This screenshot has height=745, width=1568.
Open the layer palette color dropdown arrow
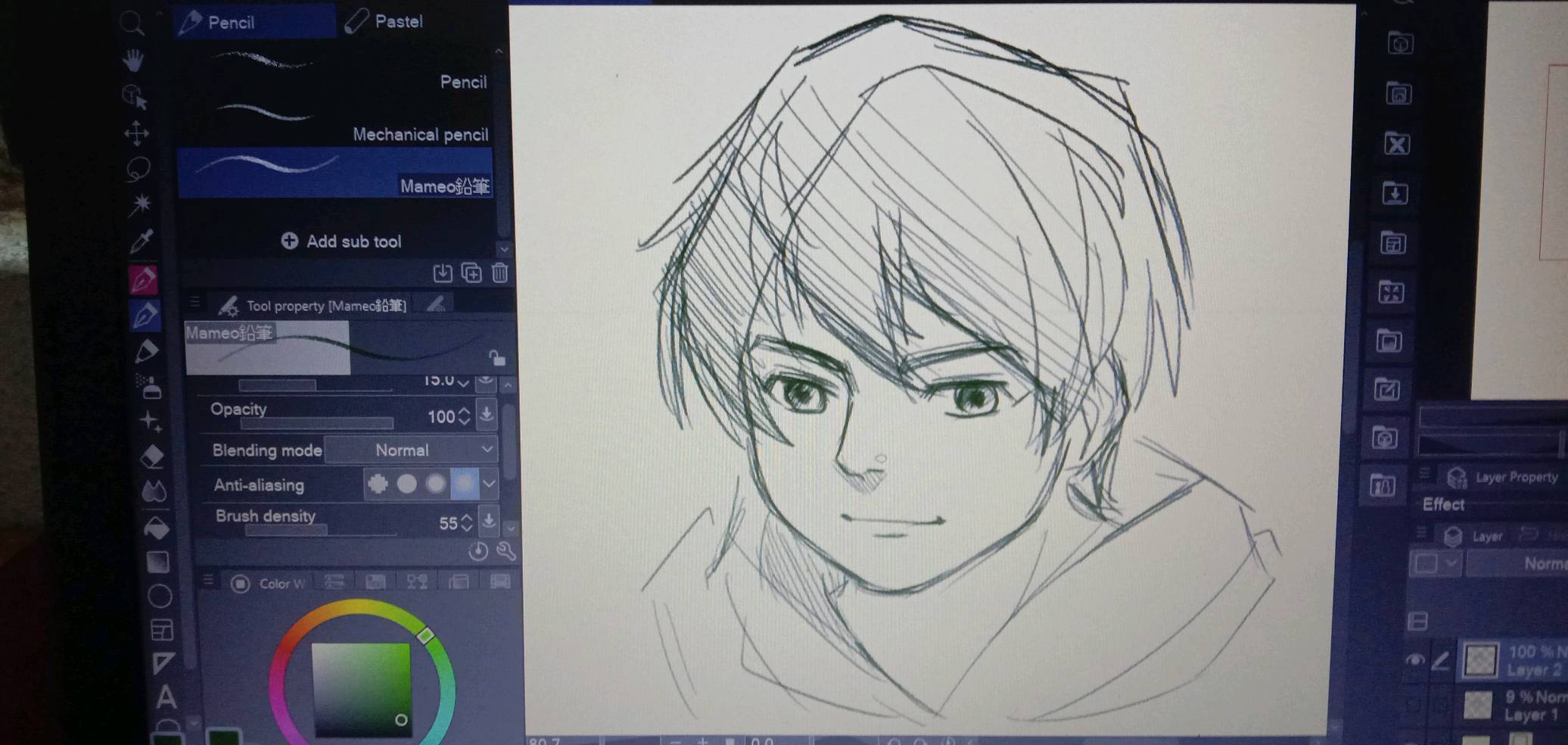tap(1451, 563)
